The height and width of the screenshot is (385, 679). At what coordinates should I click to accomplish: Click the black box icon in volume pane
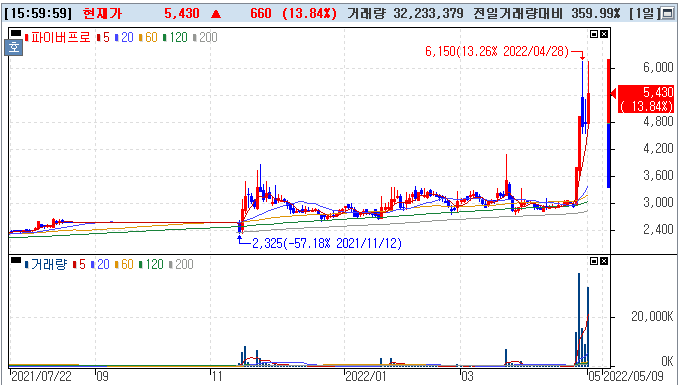click(16, 260)
